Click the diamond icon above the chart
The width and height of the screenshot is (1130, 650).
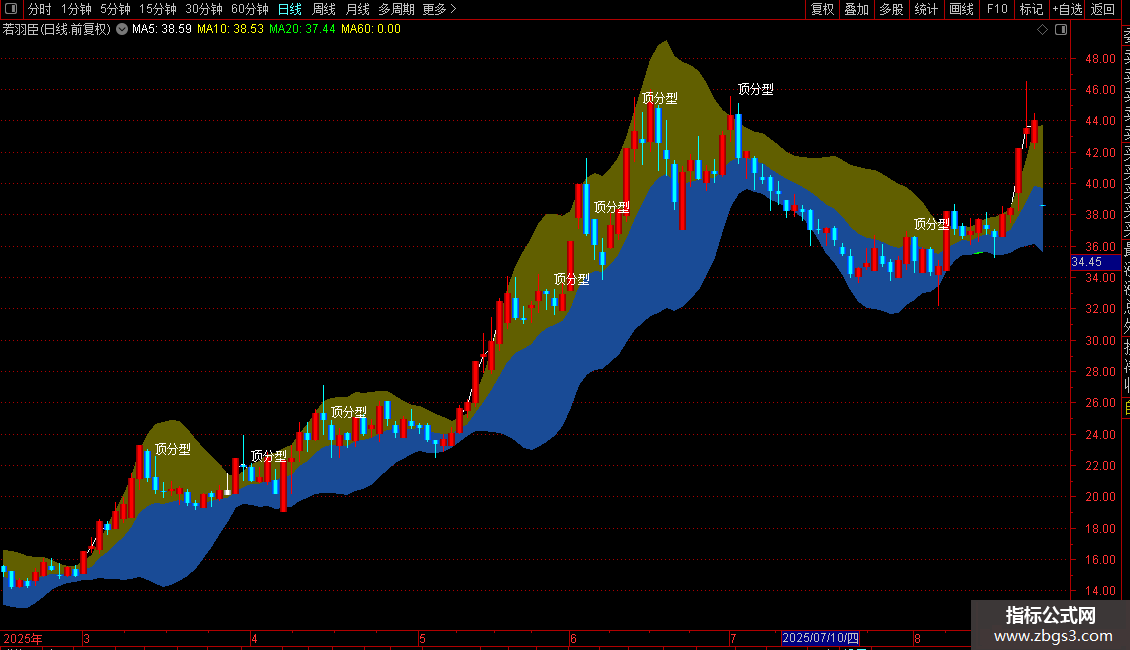pos(1042,30)
